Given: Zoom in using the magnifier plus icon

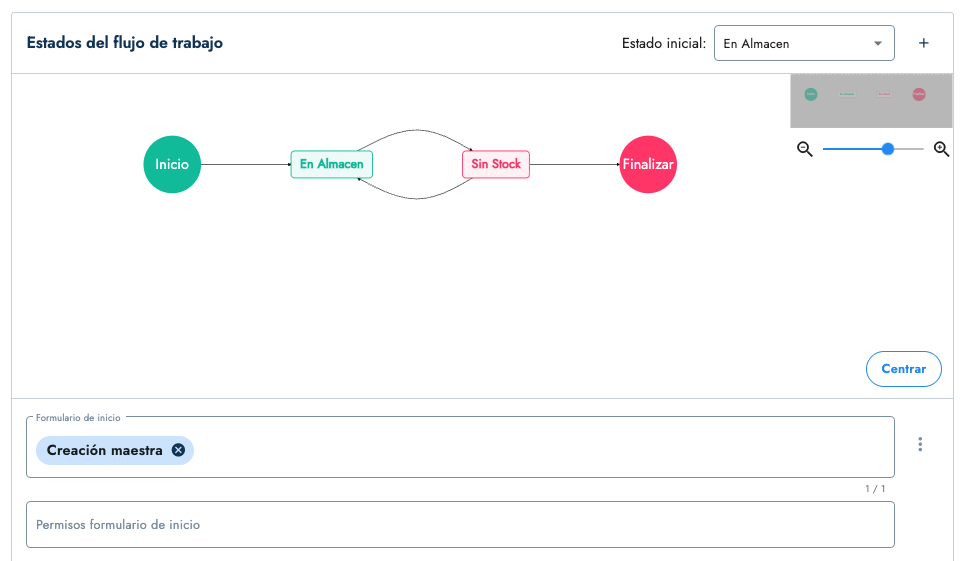Looking at the screenshot, I should coord(941,149).
